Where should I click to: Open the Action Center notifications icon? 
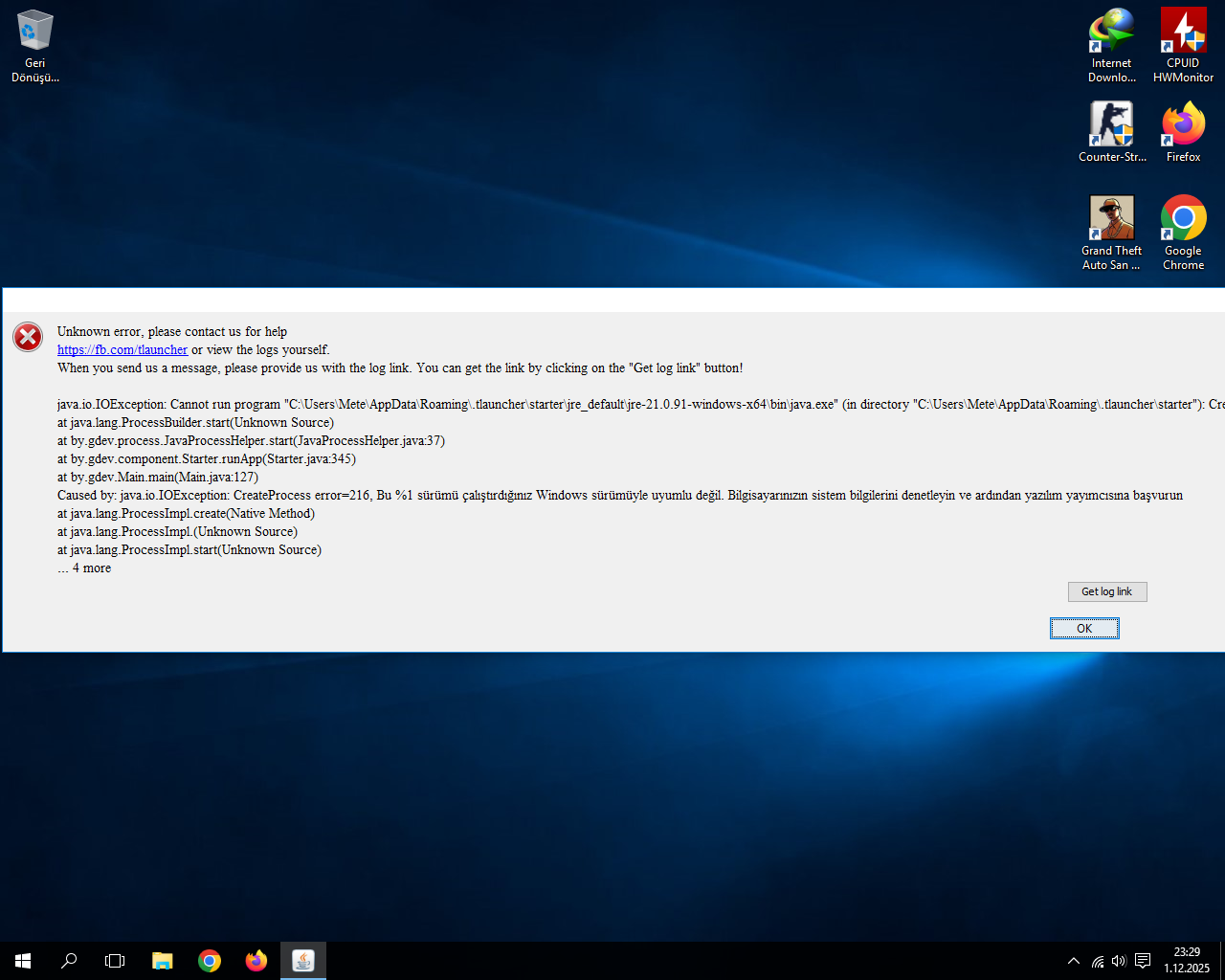(1143, 961)
